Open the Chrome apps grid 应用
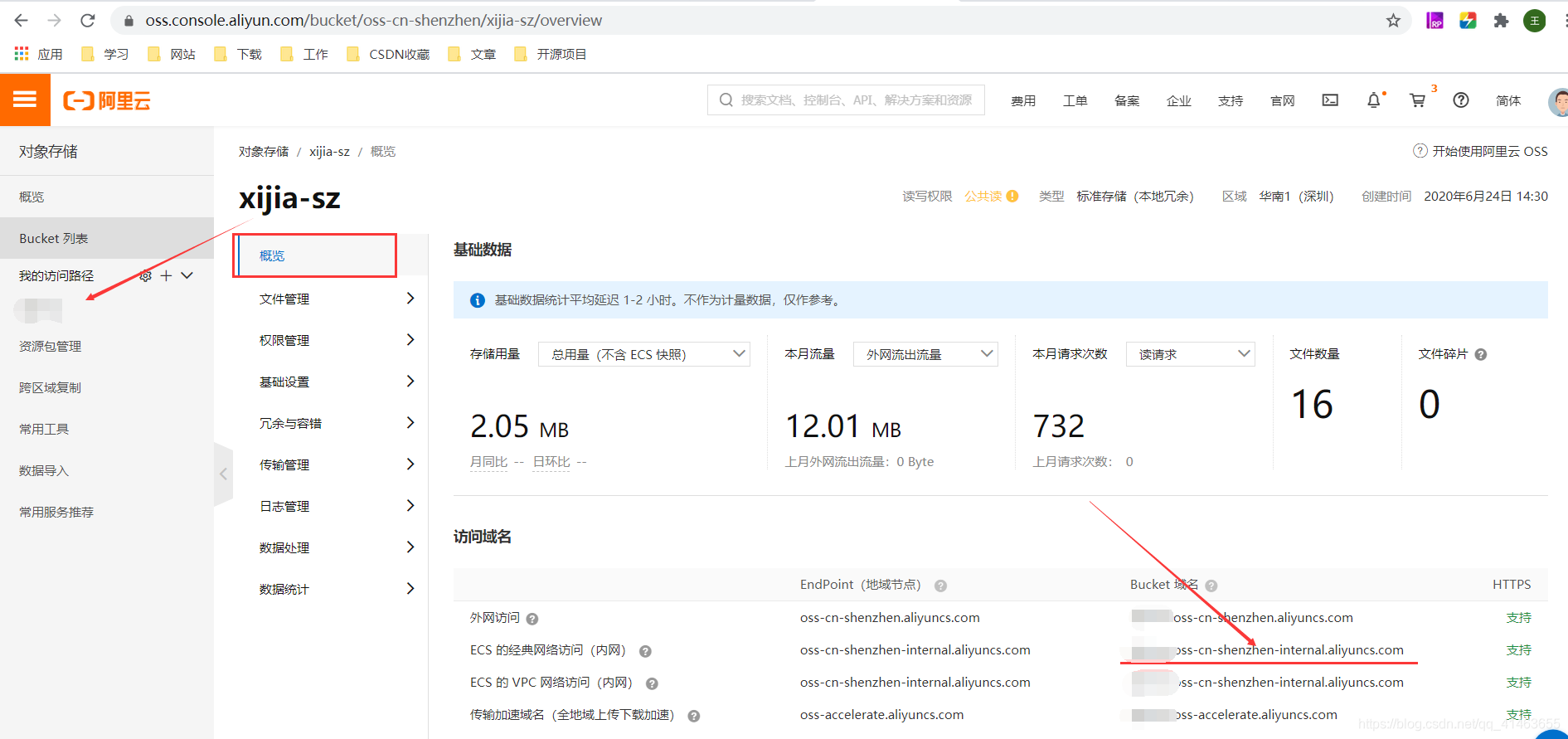The width and height of the screenshot is (1568, 739). (x=39, y=54)
